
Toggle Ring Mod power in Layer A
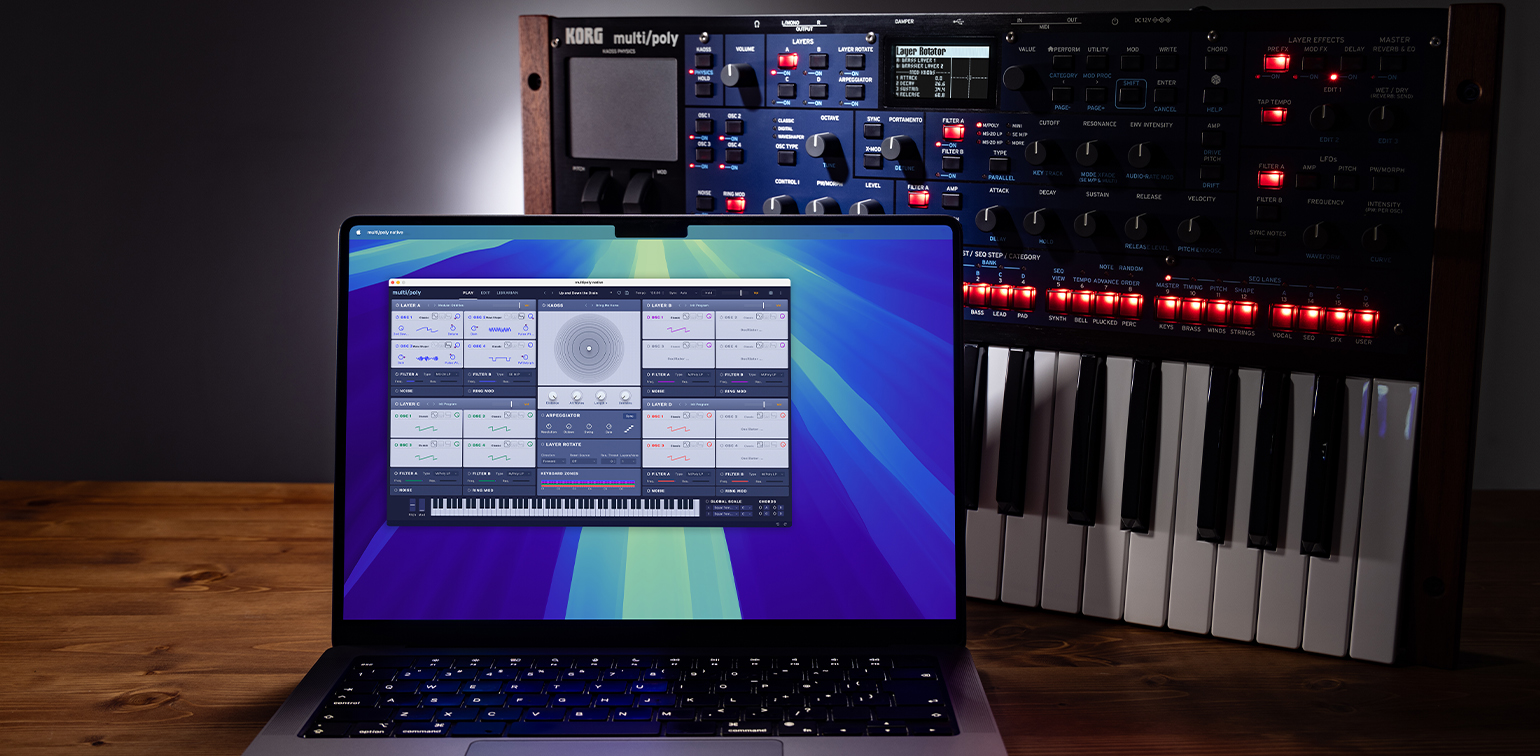pyautogui.click(x=469, y=391)
